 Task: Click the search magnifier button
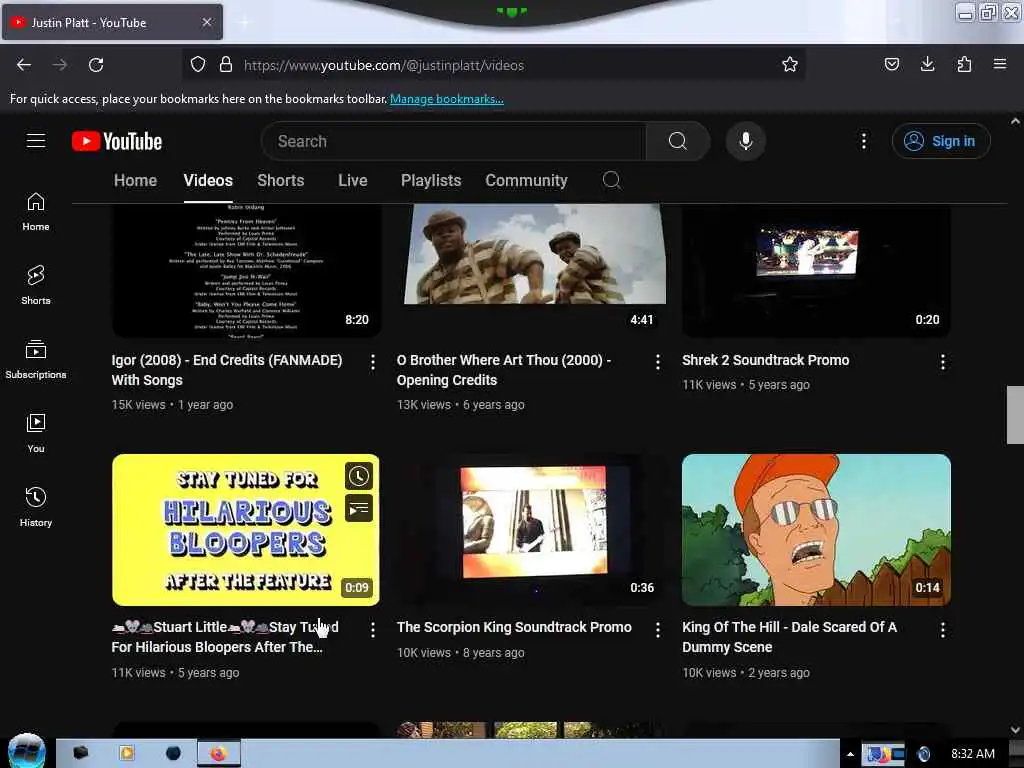(678, 141)
